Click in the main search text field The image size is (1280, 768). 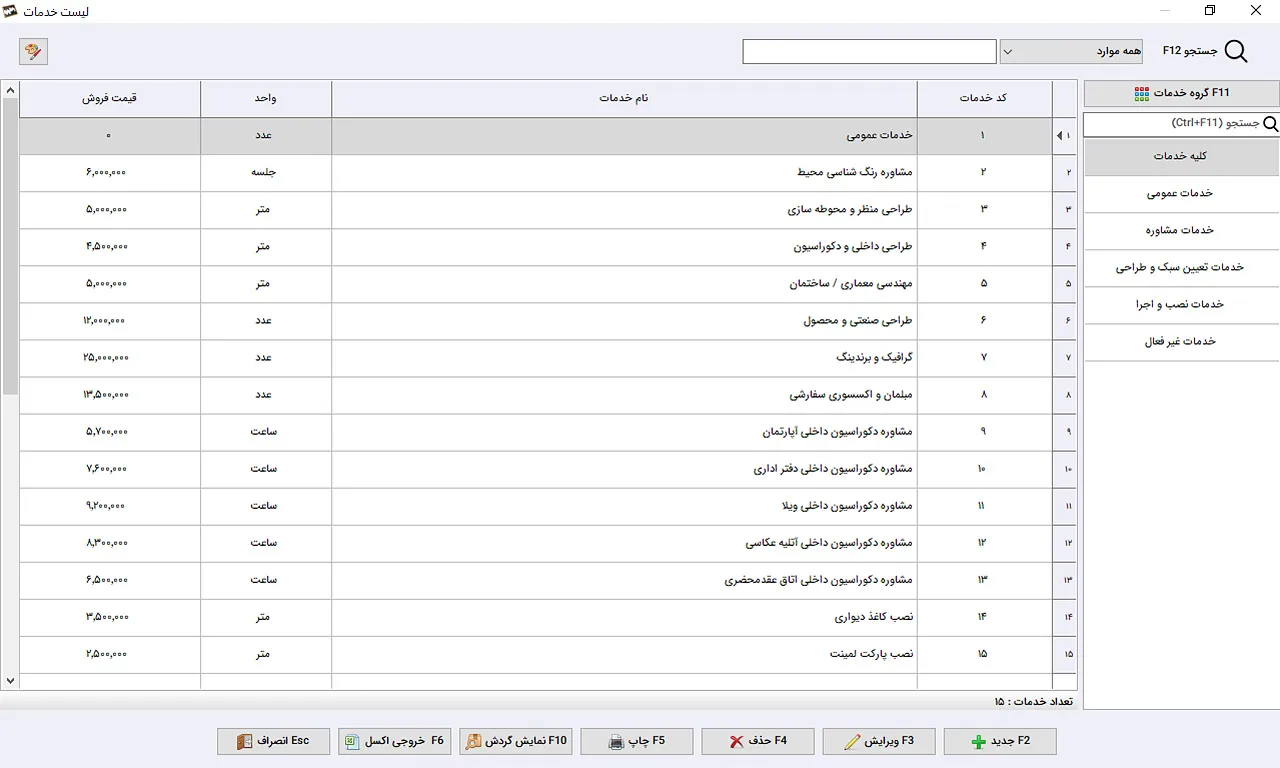pyautogui.click(x=869, y=51)
